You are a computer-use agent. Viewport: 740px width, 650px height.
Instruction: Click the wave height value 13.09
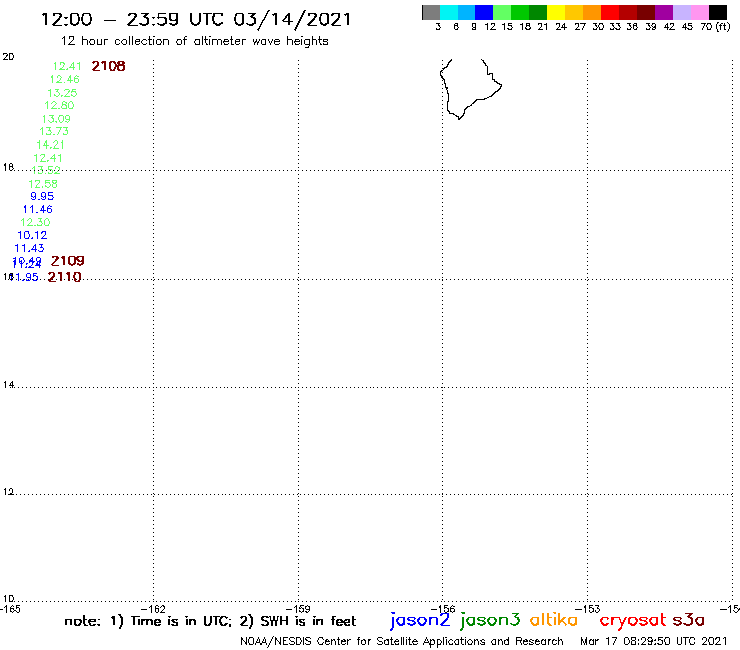56,119
